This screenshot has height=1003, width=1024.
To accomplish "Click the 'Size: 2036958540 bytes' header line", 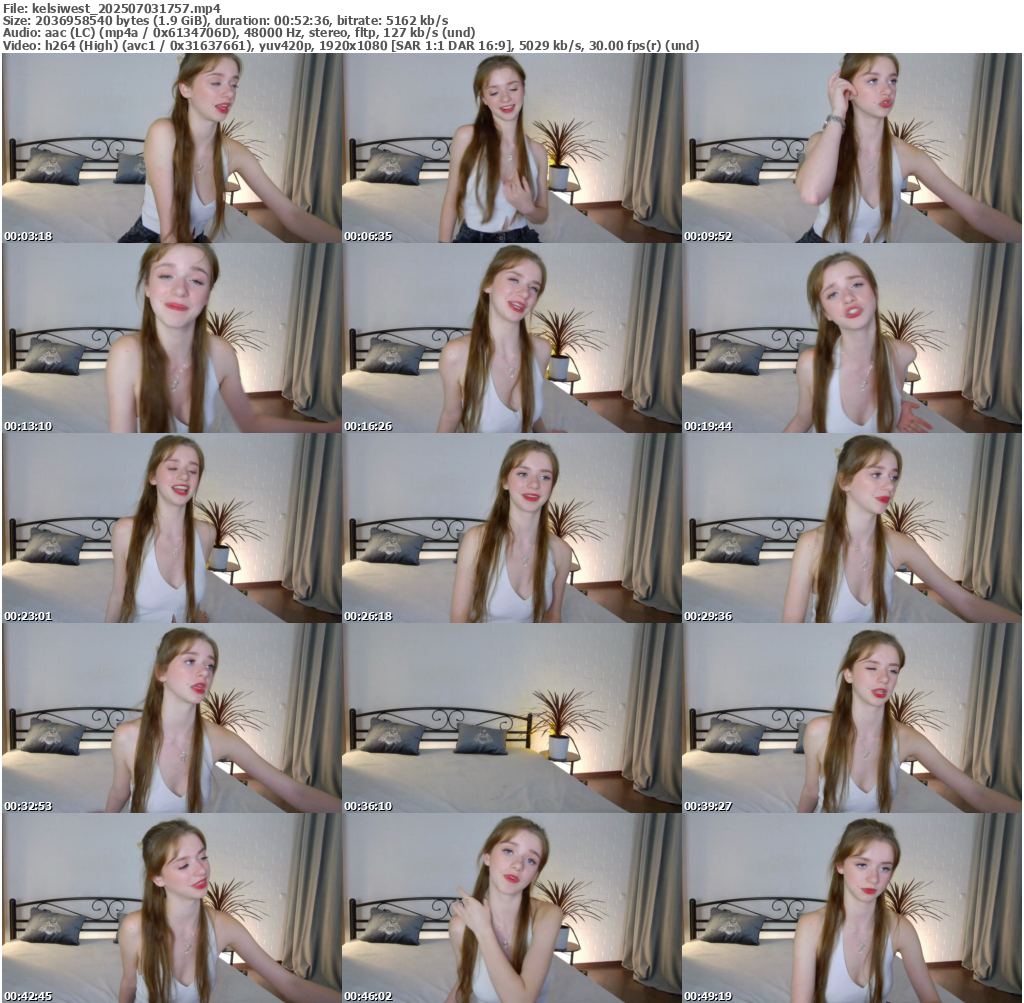I will [225, 20].
